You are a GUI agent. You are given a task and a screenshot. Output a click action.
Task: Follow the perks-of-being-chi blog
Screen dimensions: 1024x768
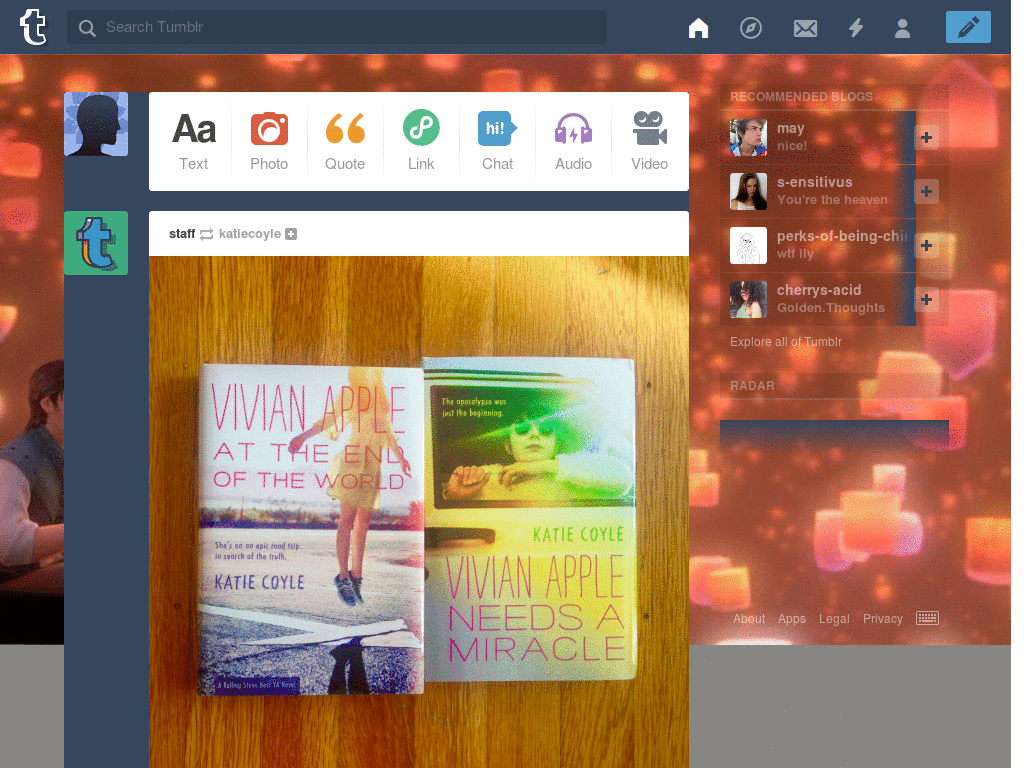coord(926,246)
